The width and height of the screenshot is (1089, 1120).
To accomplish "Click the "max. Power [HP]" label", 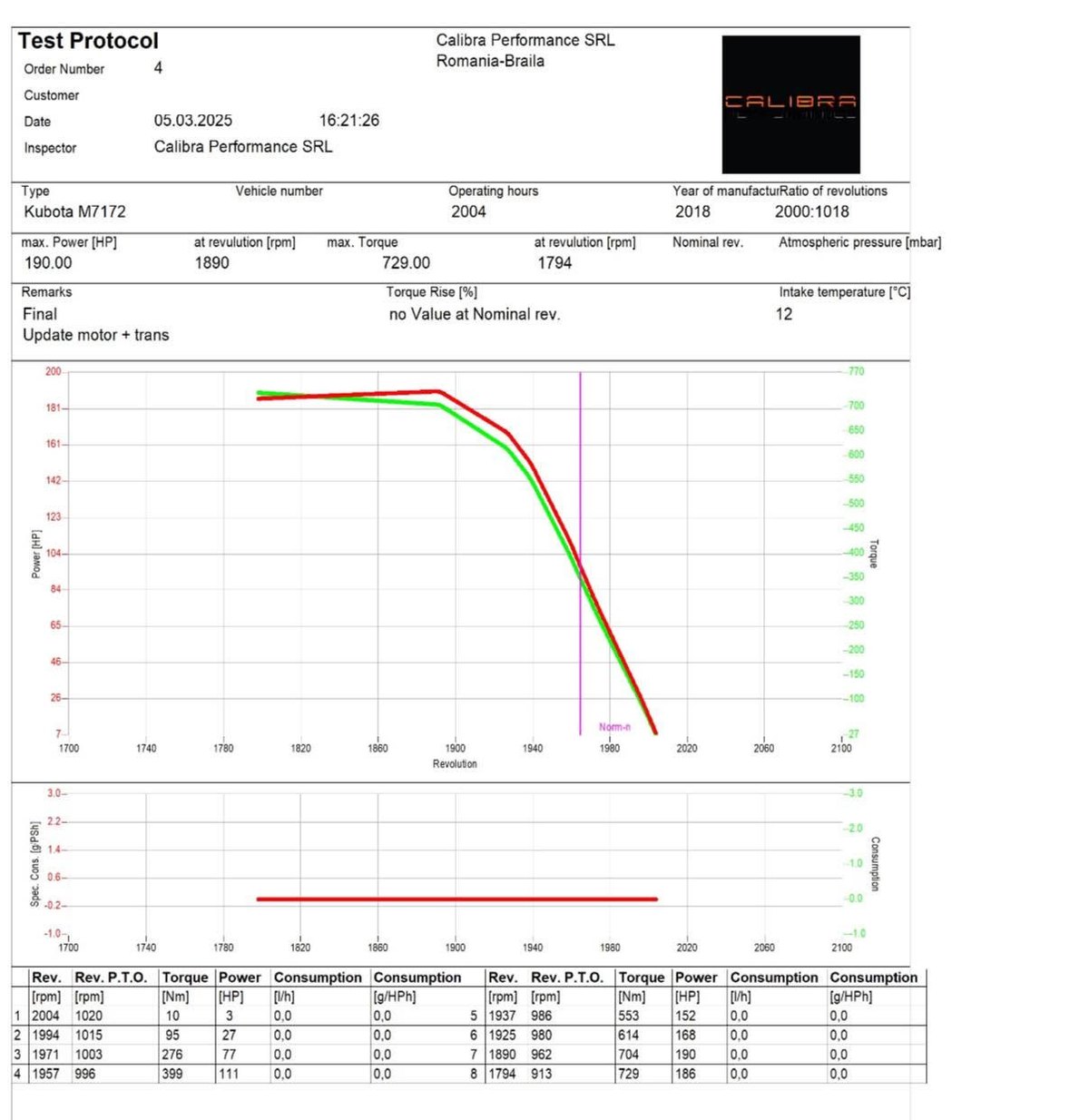I will pyautogui.click(x=69, y=242).
